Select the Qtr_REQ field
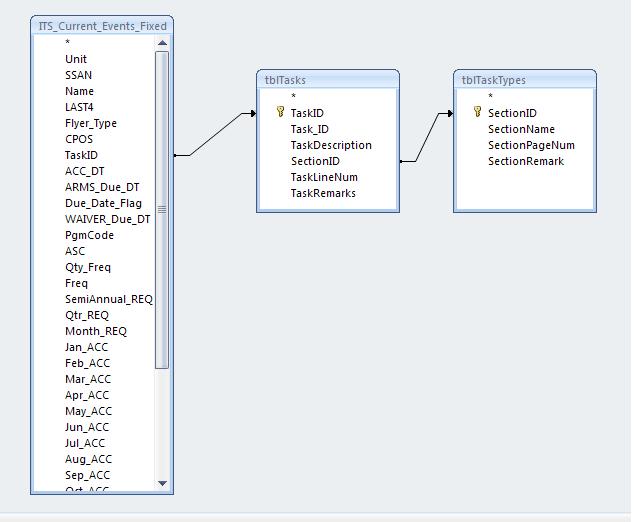The height and width of the screenshot is (522, 640). [x=87, y=315]
